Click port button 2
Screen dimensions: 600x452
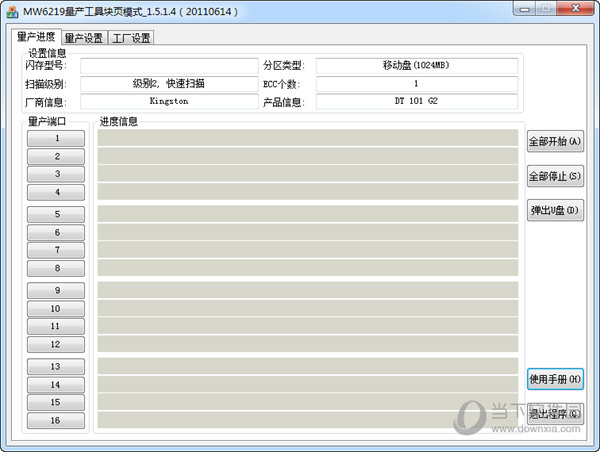[56, 157]
